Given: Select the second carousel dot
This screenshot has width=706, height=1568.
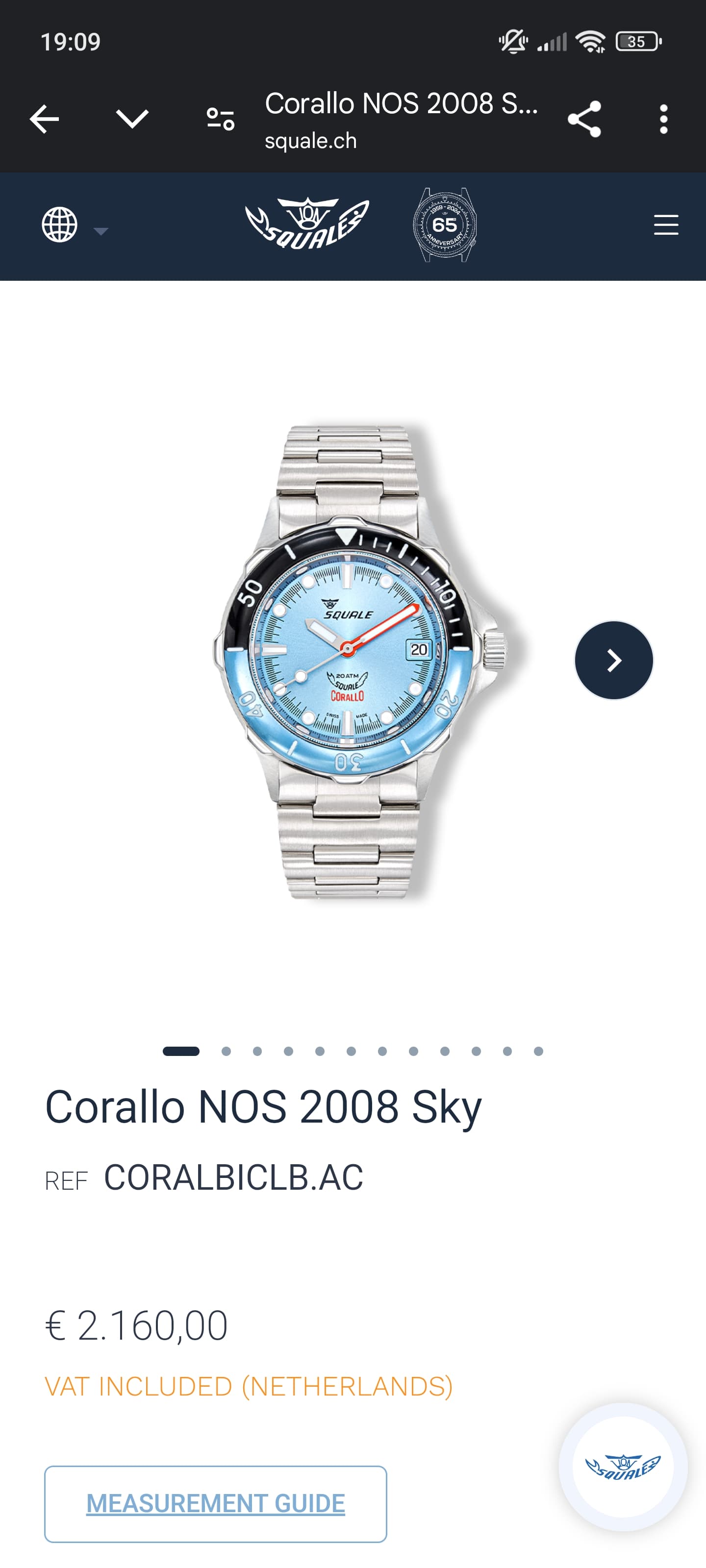Looking at the screenshot, I should coord(226,1051).
